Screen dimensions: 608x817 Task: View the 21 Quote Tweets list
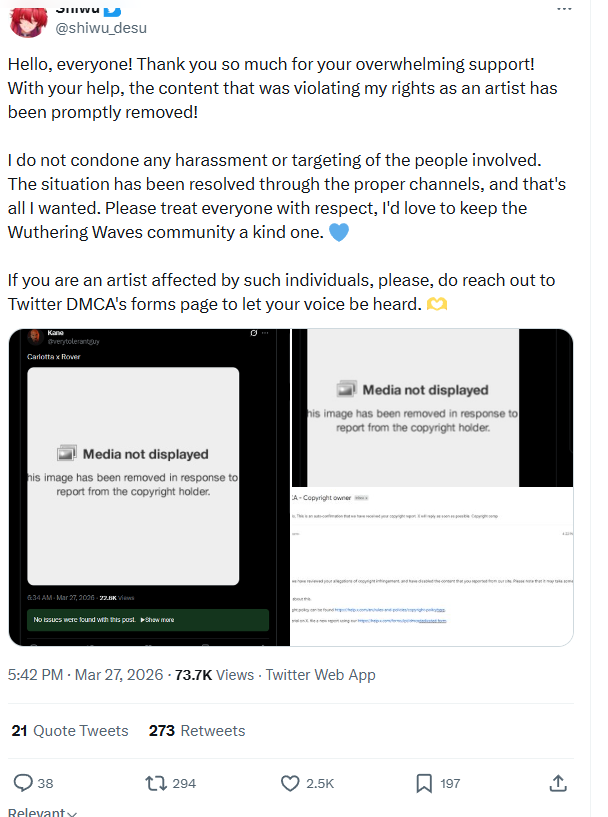[70, 731]
